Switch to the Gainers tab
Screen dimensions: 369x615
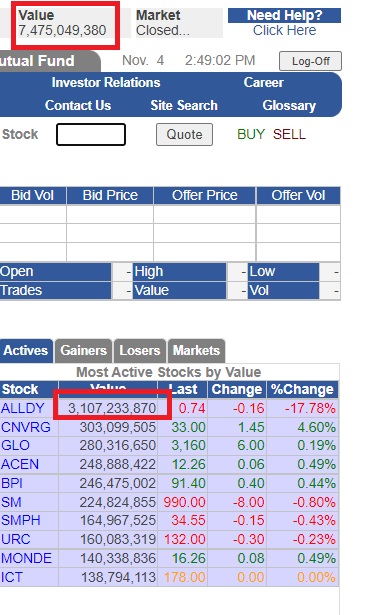point(84,351)
